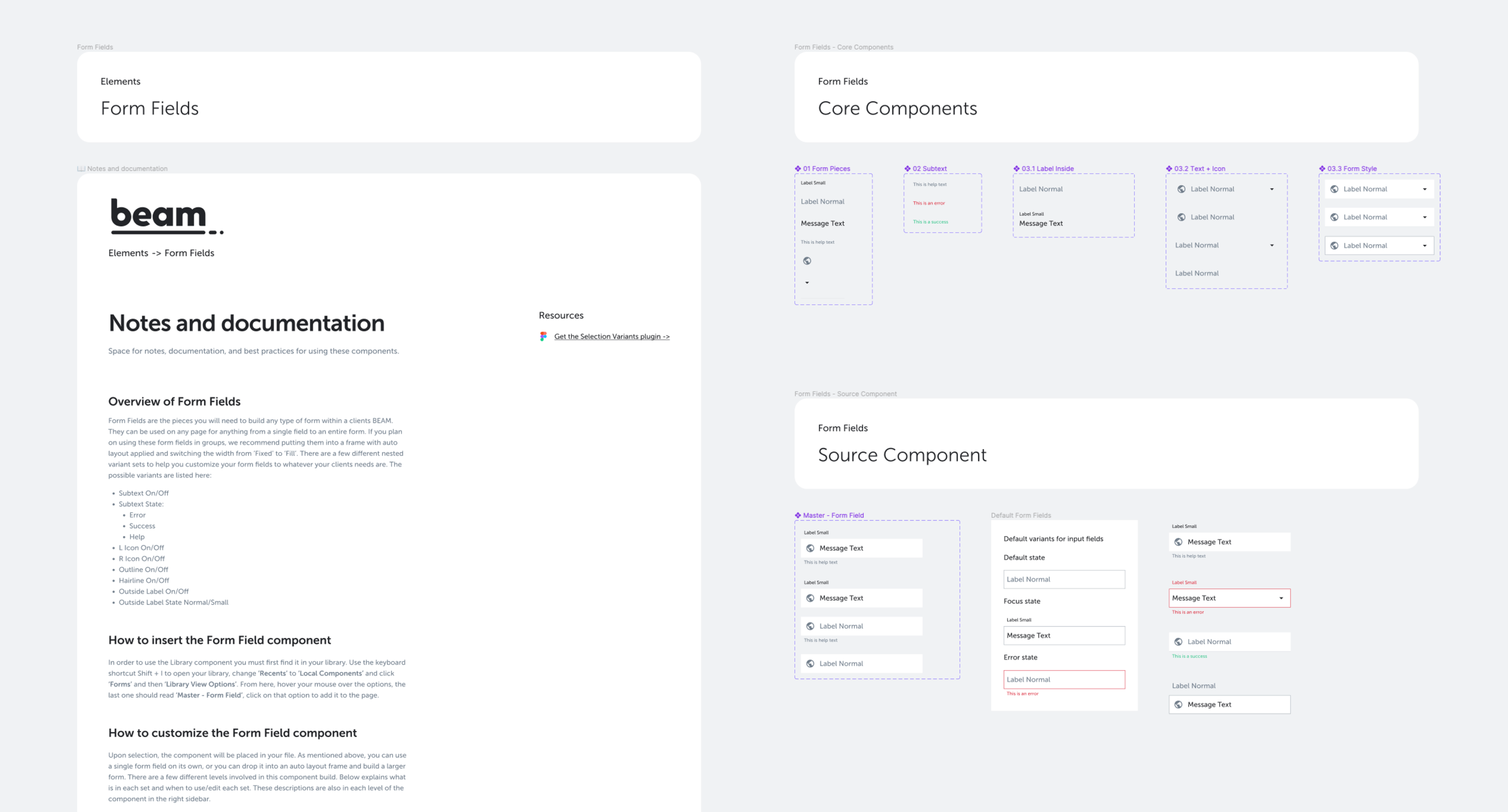
Task: Click the Figma logo beside the plugin link
Action: (x=543, y=337)
